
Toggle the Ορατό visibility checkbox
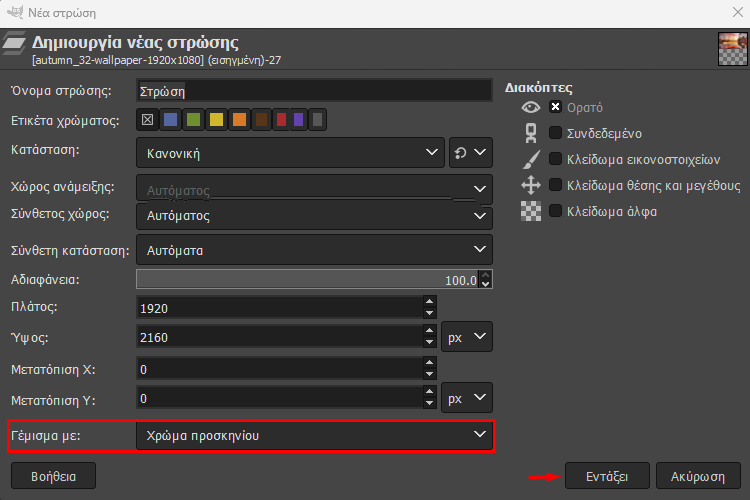(x=555, y=107)
